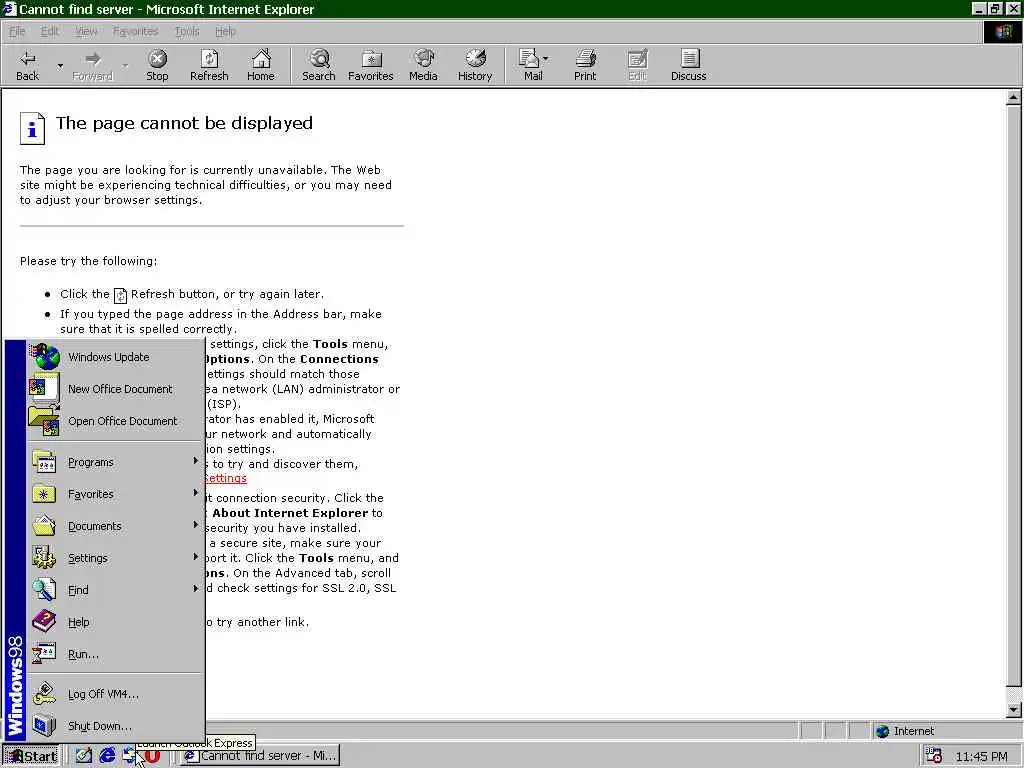
Task: Open the Tools menu
Action: (187, 31)
